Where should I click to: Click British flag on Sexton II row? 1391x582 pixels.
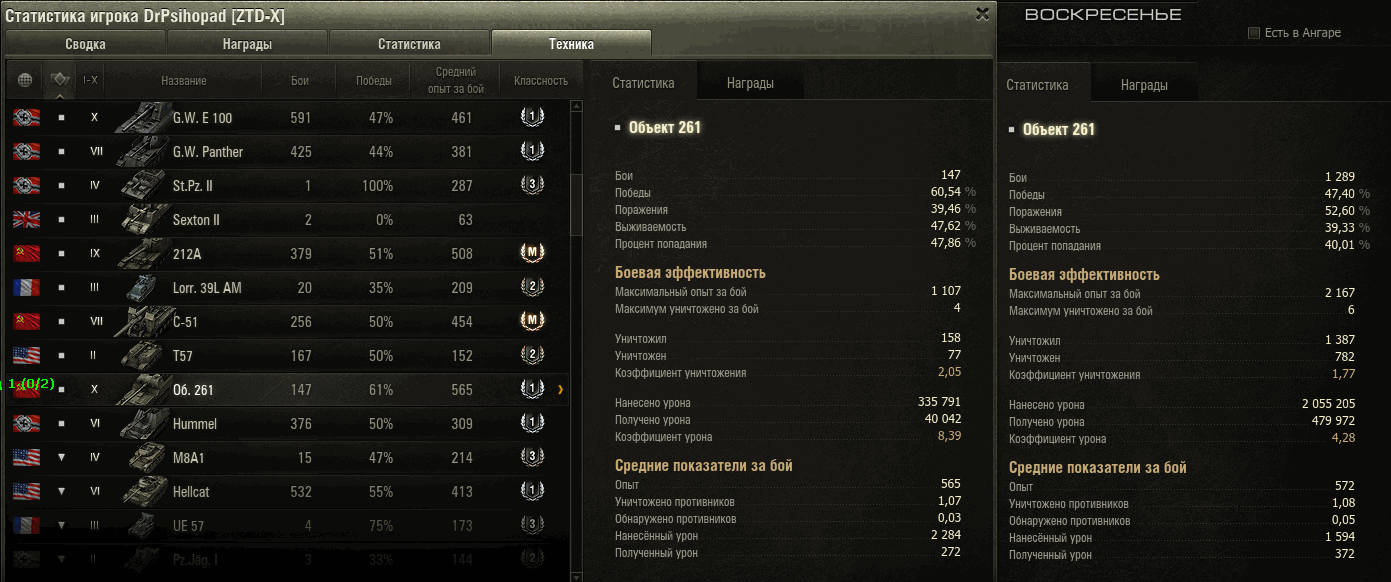(x=26, y=219)
